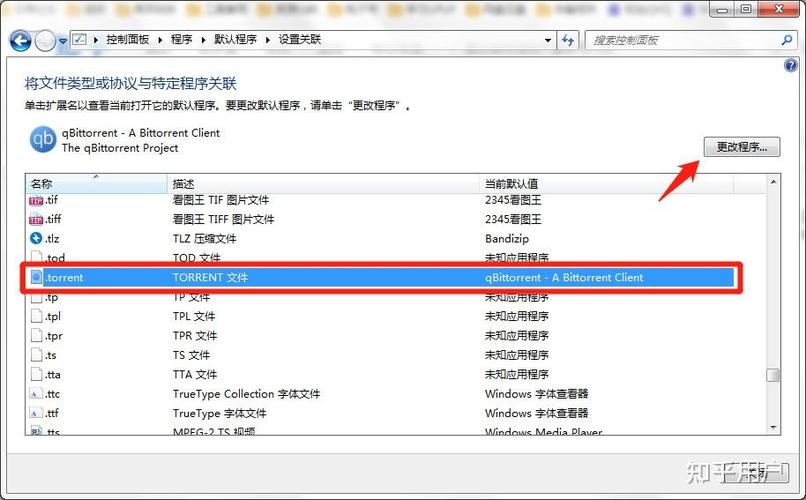This screenshot has height=500, width=806.
Task: Select the .ttc extension name
Action: click(52, 394)
